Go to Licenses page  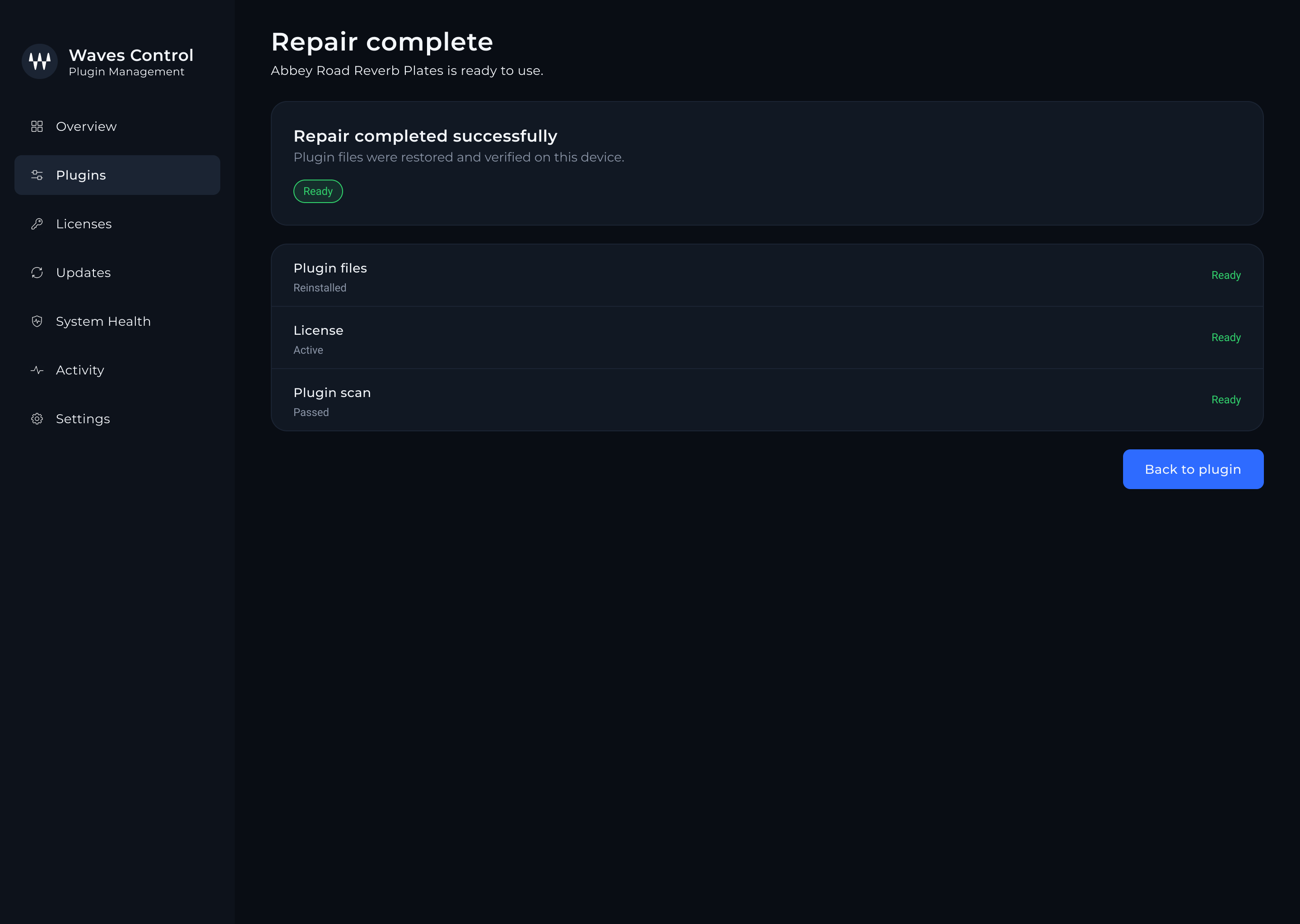(x=117, y=224)
